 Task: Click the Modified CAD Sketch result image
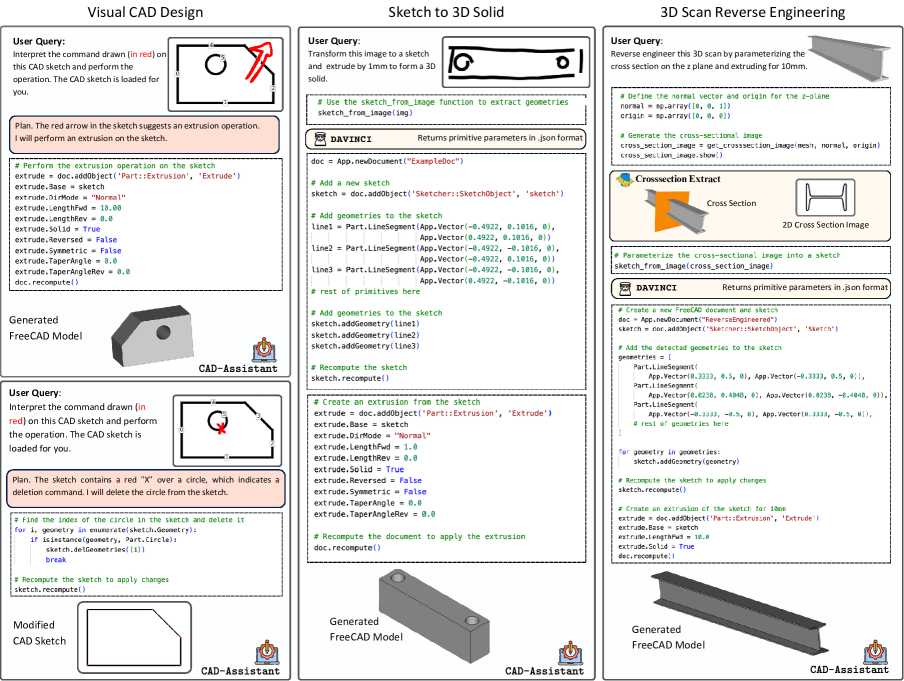point(134,637)
